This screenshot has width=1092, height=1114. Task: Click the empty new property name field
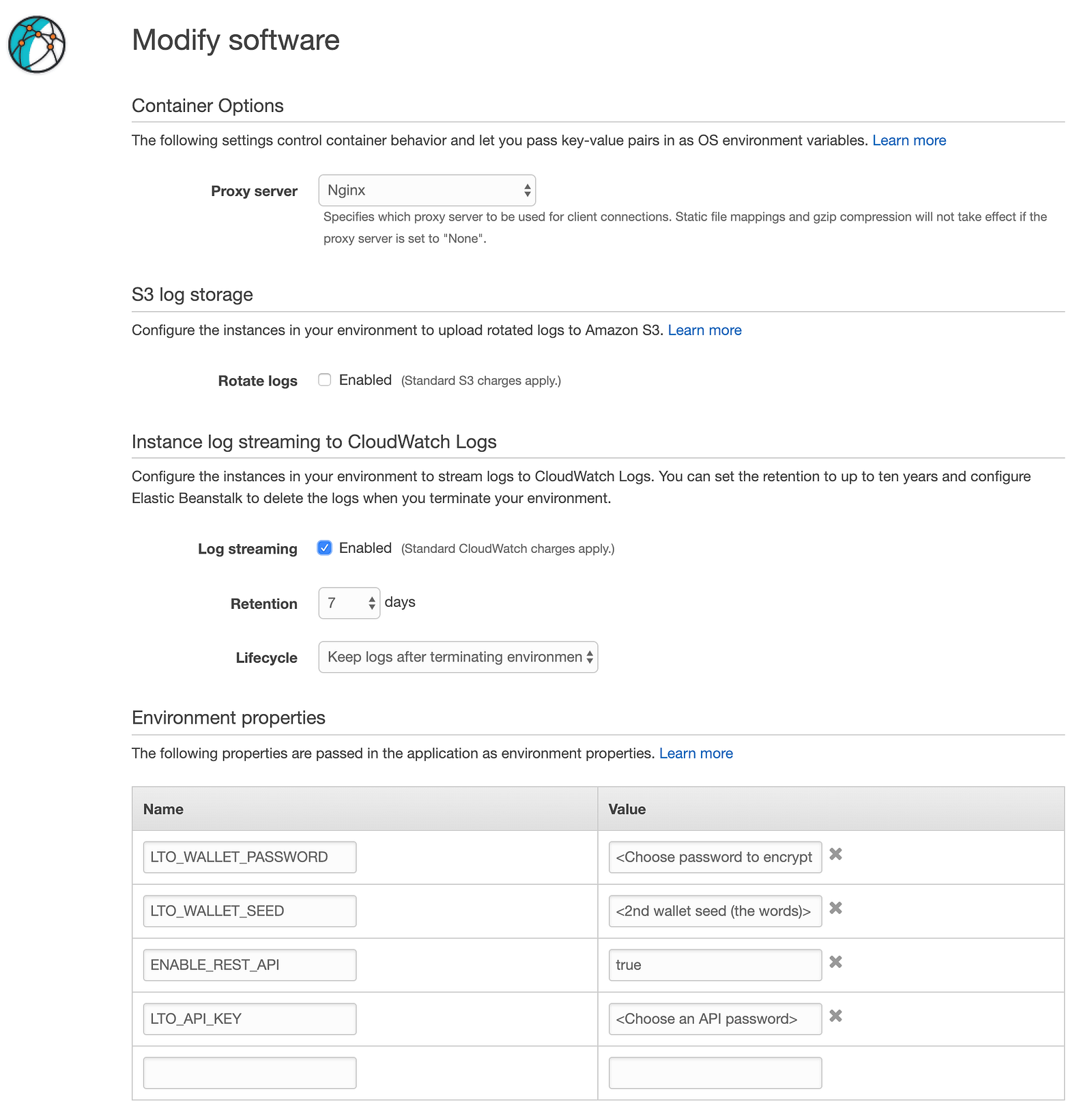click(250, 1073)
